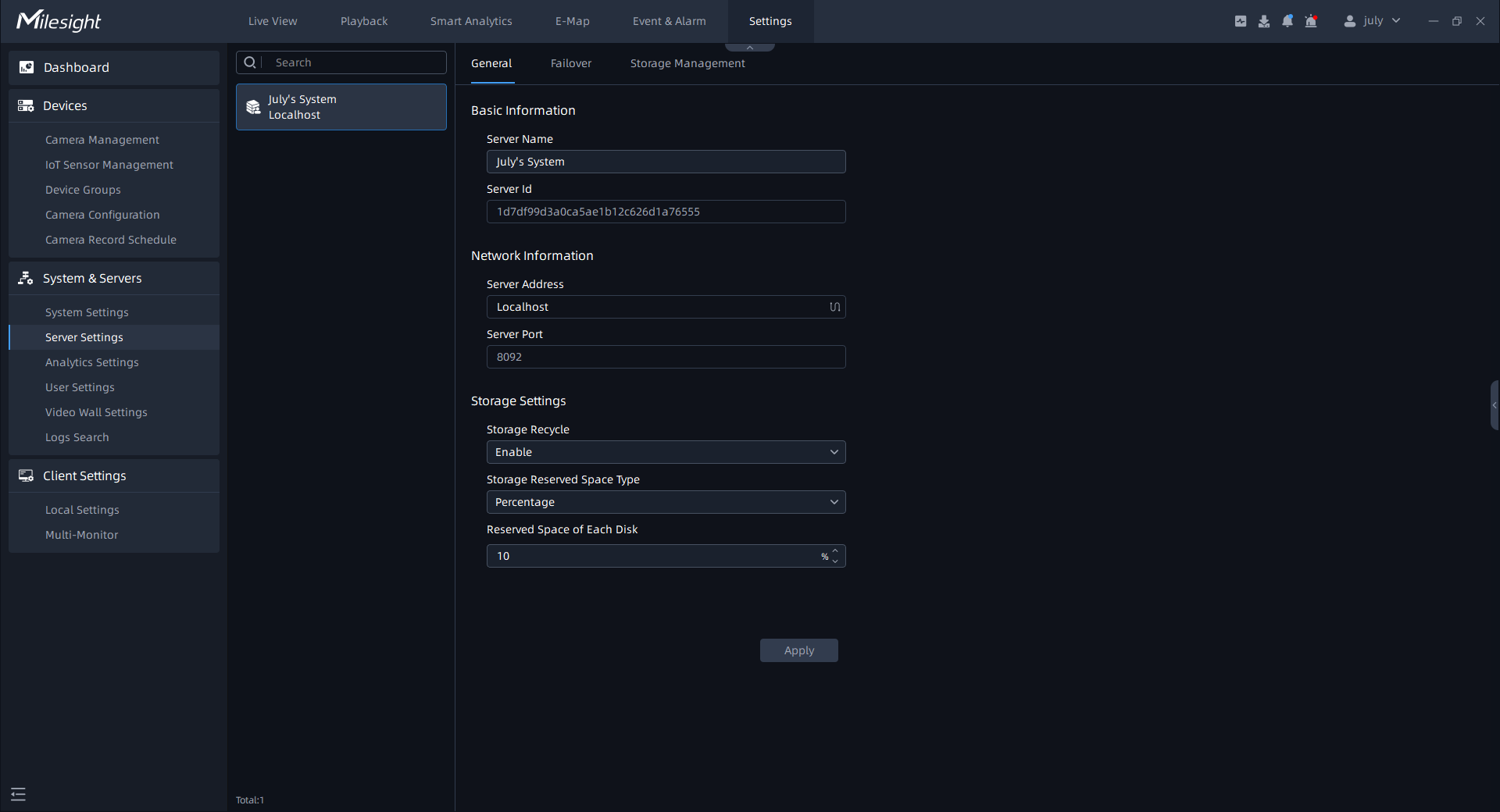Open Camera Management in the sidebar
Screen dimensions: 1500x812
coord(102,140)
